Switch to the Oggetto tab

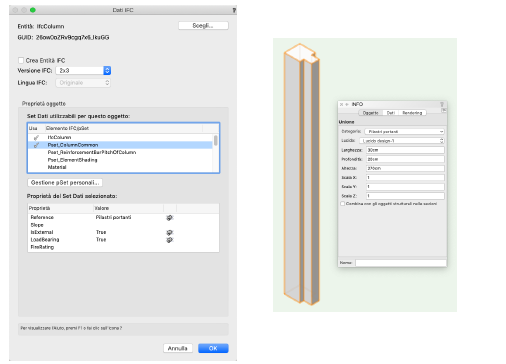(x=370, y=113)
